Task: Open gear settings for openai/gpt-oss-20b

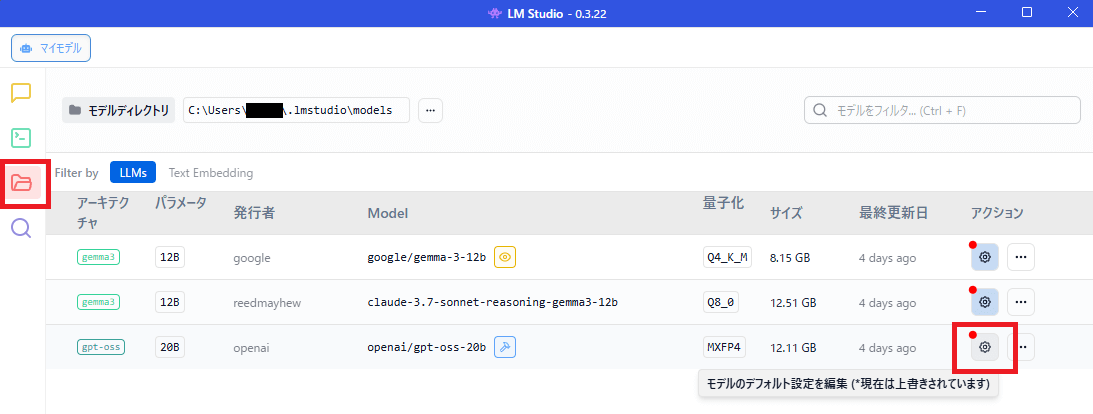Action: (x=985, y=346)
